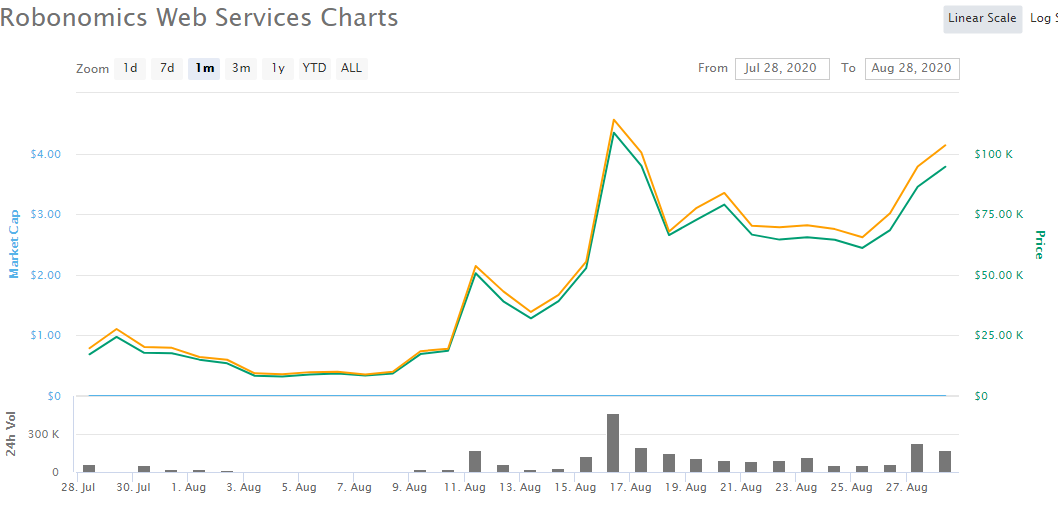Select the YTD zoom range
The height and width of the screenshot is (516, 1058).
[x=314, y=68]
